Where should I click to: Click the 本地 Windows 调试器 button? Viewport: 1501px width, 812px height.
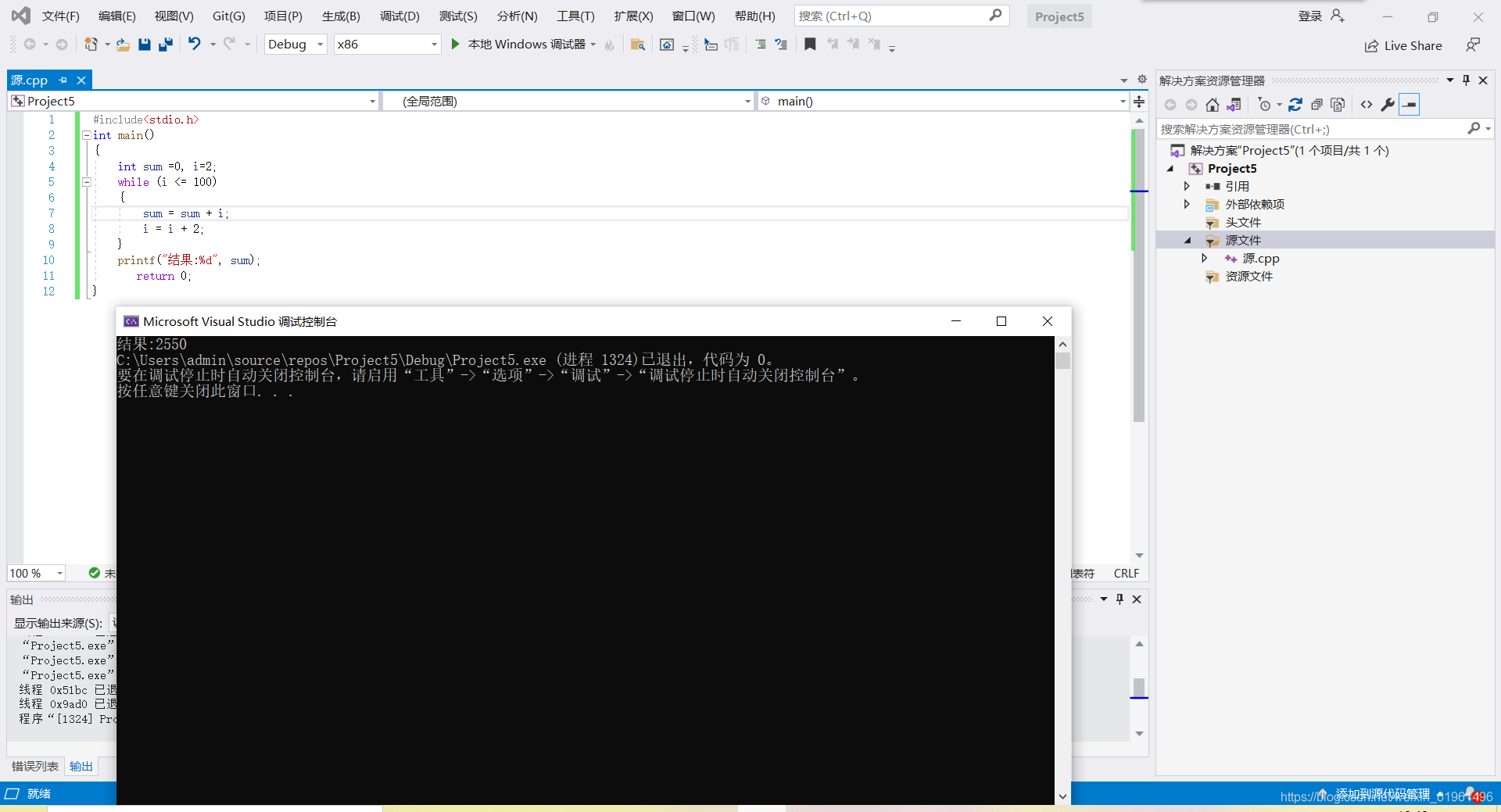(526, 45)
